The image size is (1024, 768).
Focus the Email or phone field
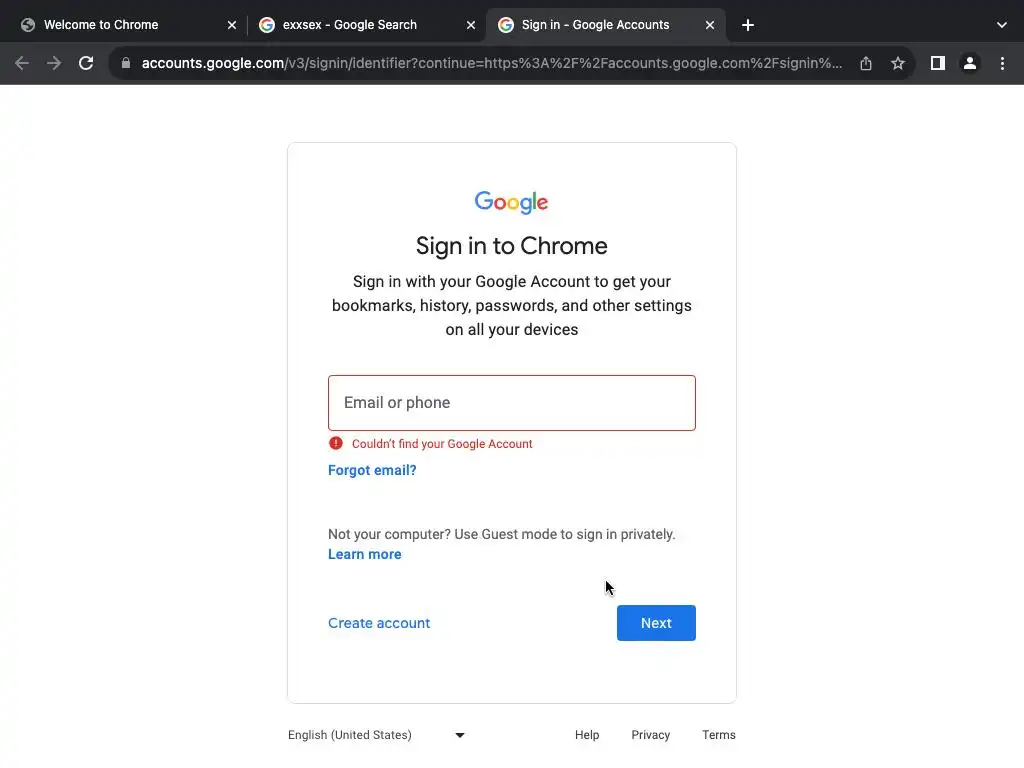pyautogui.click(x=511, y=403)
